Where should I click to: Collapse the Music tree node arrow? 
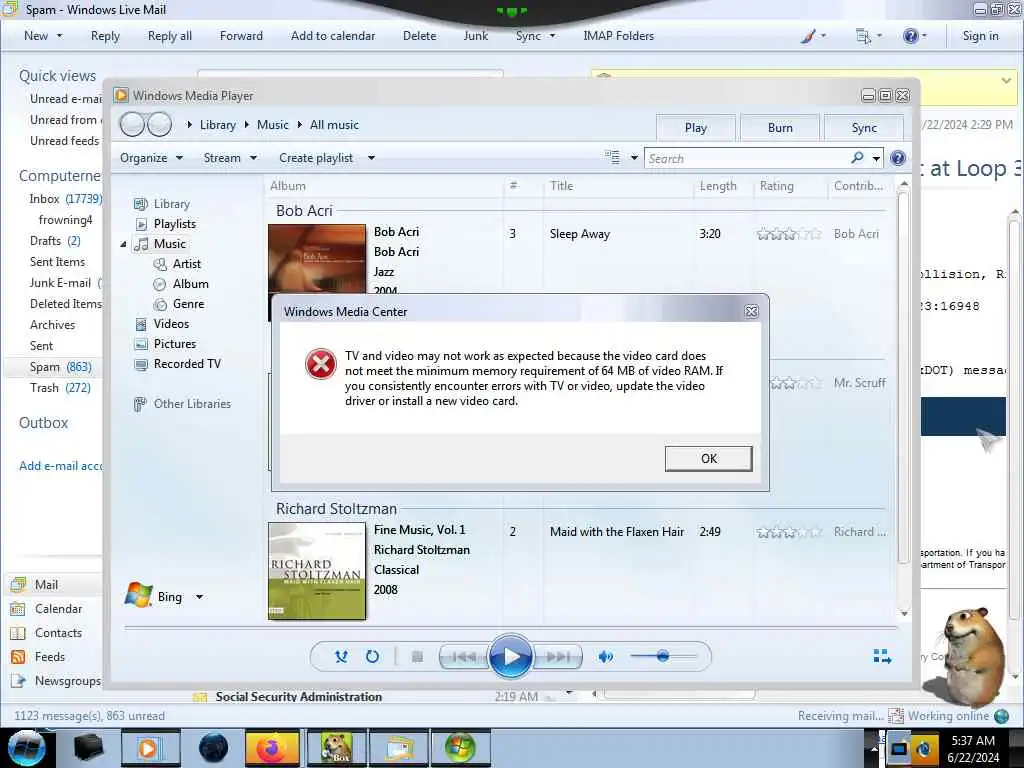(x=123, y=244)
